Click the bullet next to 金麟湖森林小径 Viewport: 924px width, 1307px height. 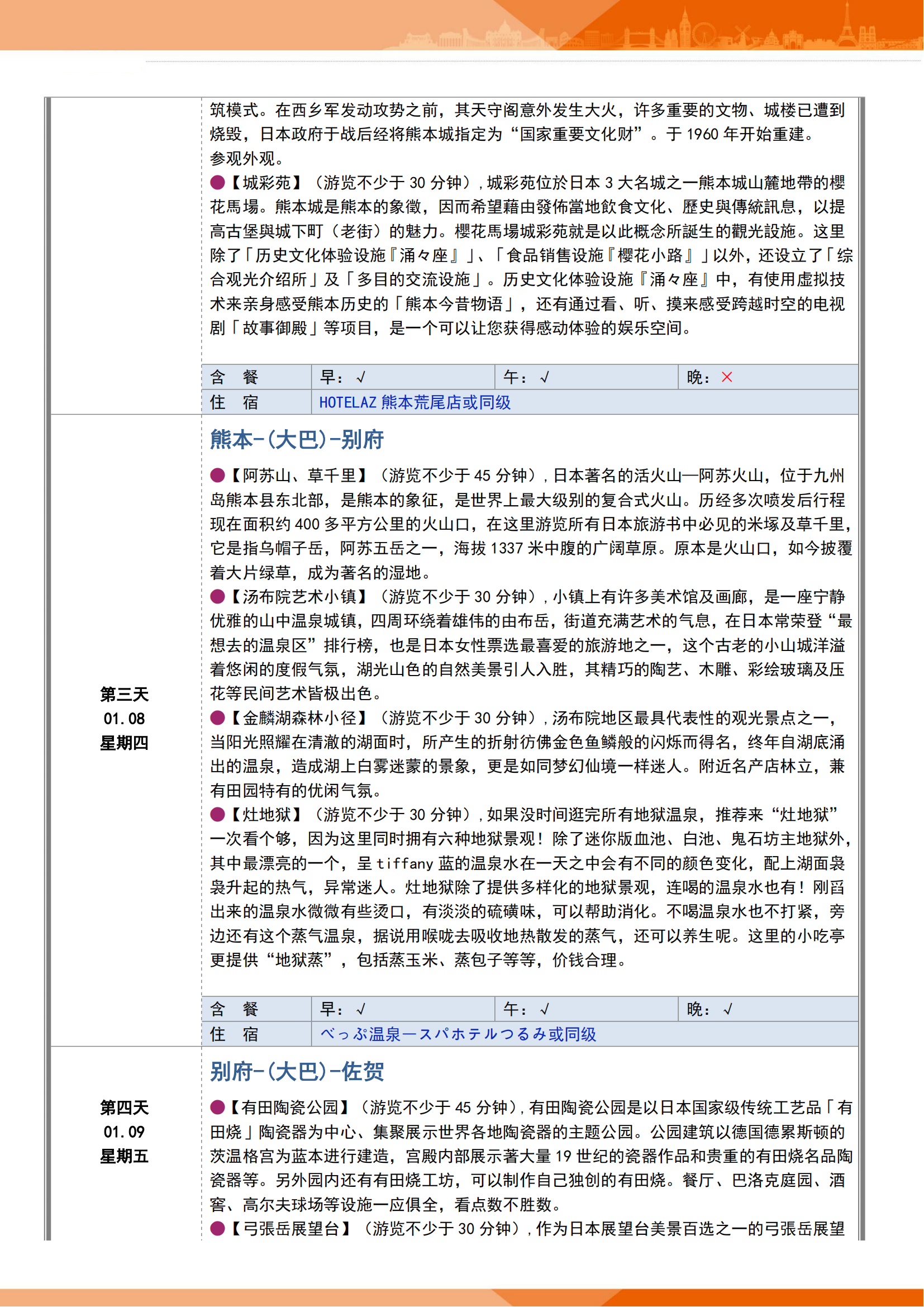click(x=217, y=718)
